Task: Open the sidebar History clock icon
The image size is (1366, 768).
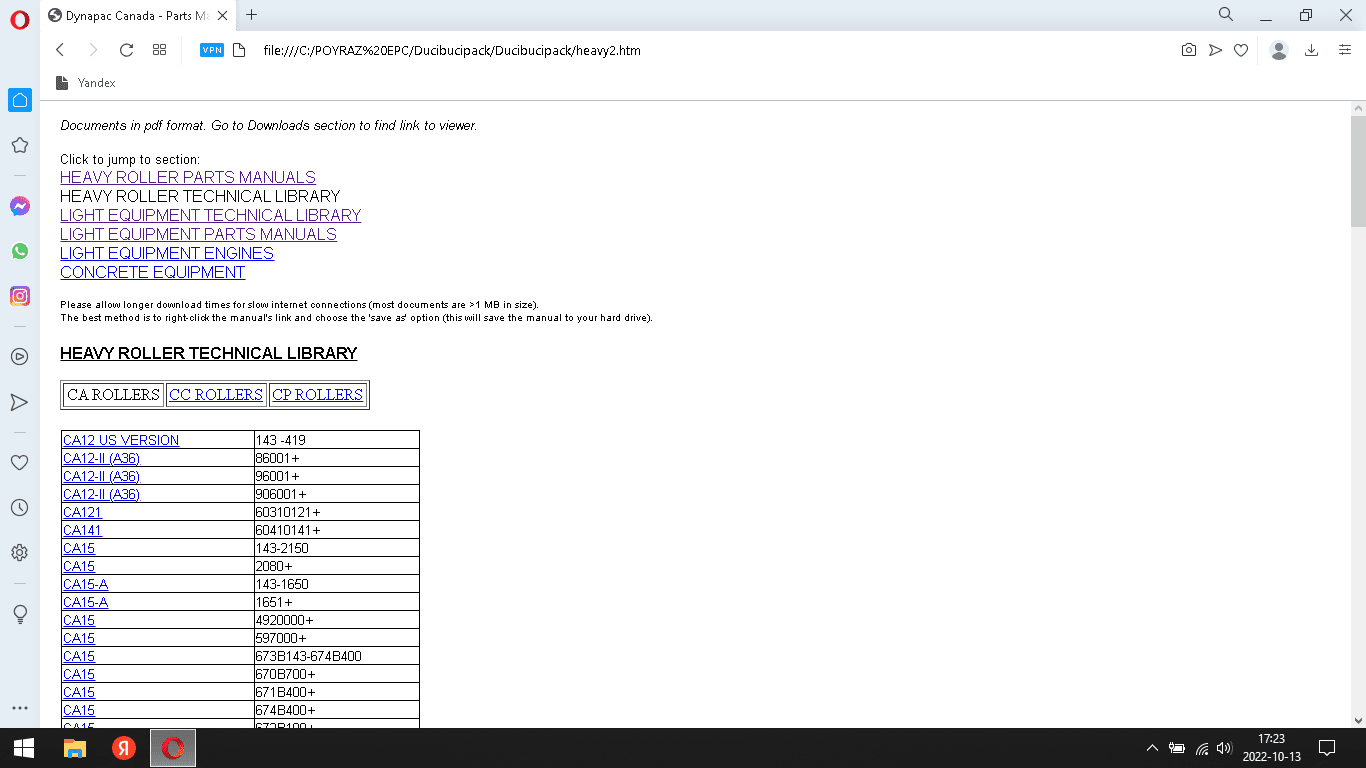Action: [19, 508]
